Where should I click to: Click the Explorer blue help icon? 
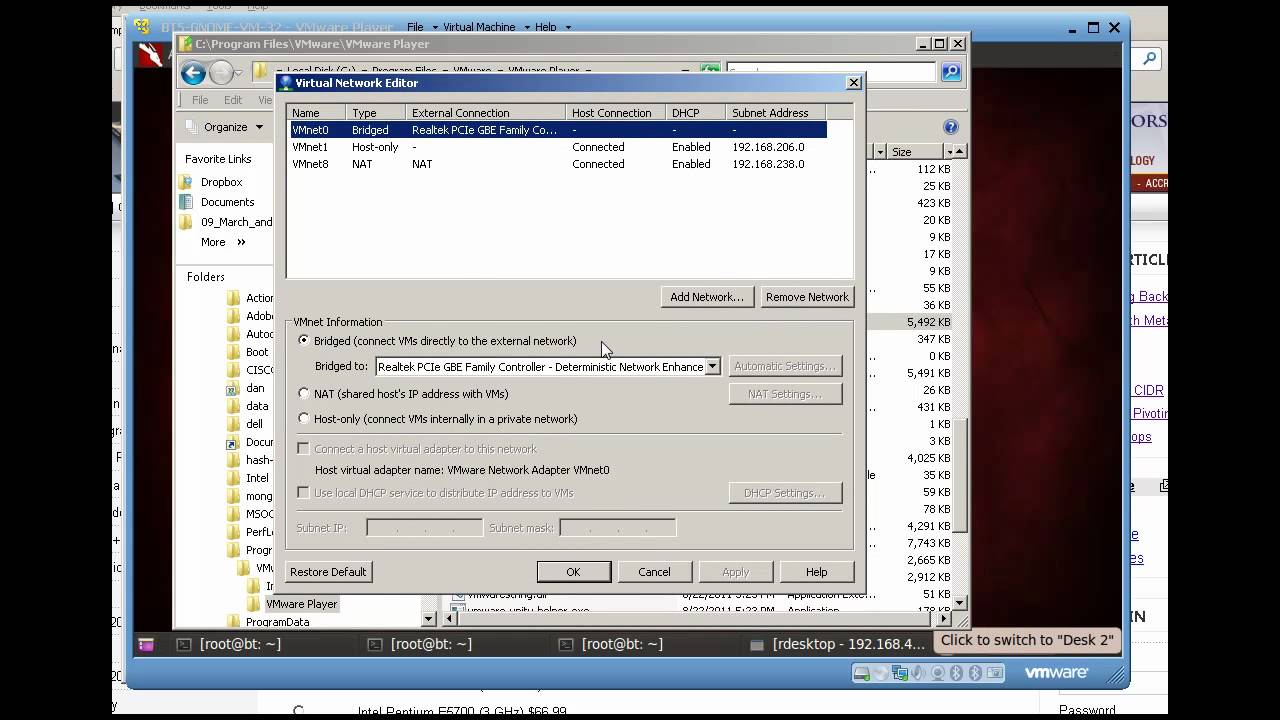tap(951, 127)
